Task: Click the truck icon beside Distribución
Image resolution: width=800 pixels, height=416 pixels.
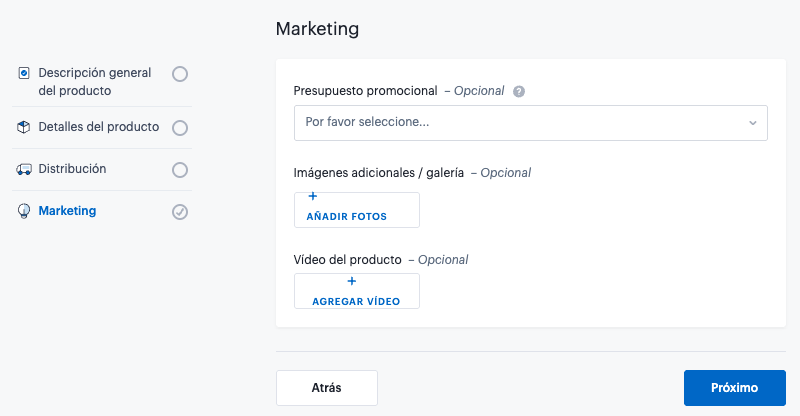Action: [x=24, y=169]
